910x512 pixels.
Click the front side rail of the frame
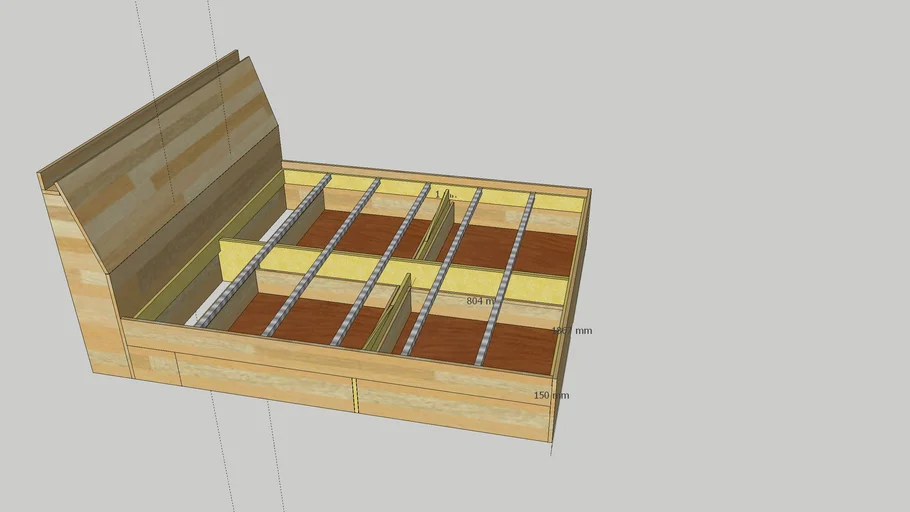[330, 355]
